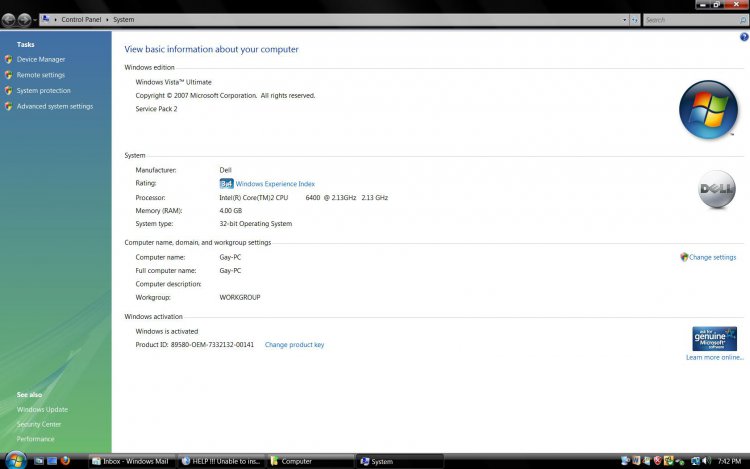
Task: Click the 3.4 rating score badge
Action: click(226, 184)
